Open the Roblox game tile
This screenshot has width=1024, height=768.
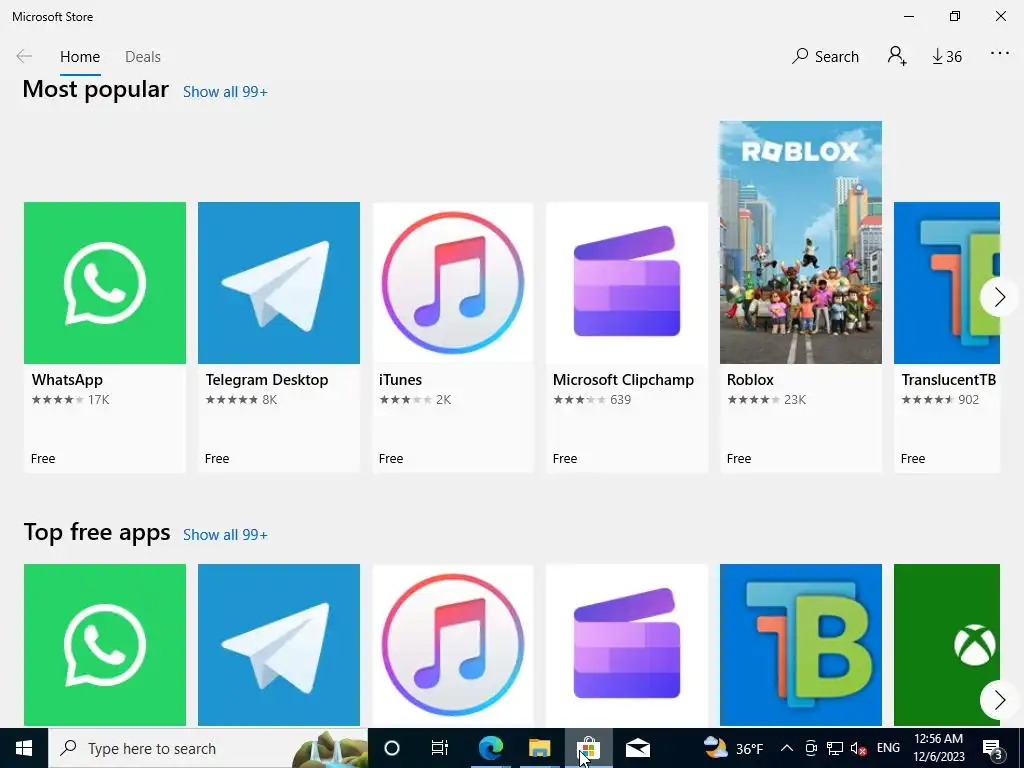point(801,297)
